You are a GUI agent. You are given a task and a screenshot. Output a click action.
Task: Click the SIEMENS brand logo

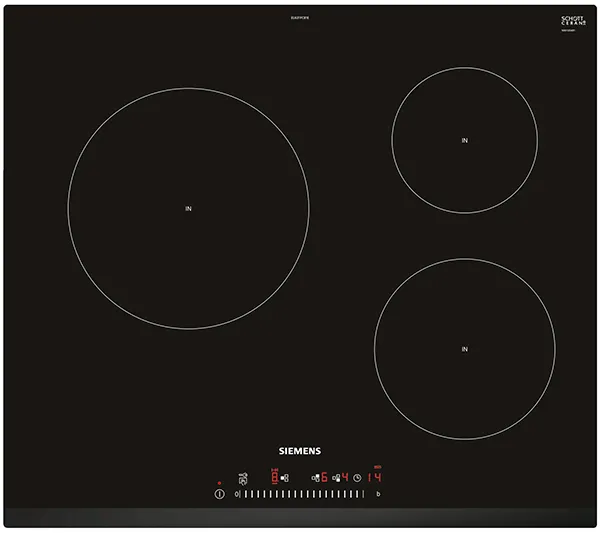(x=299, y=451)
